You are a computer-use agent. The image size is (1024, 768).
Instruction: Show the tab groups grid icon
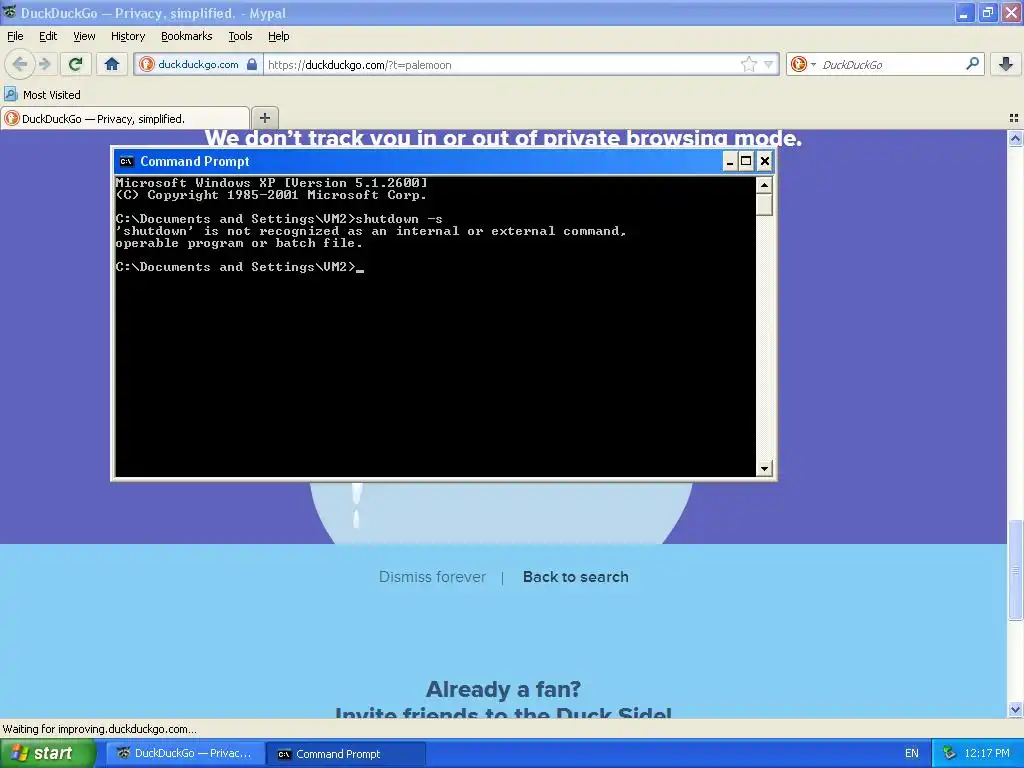1014,118
